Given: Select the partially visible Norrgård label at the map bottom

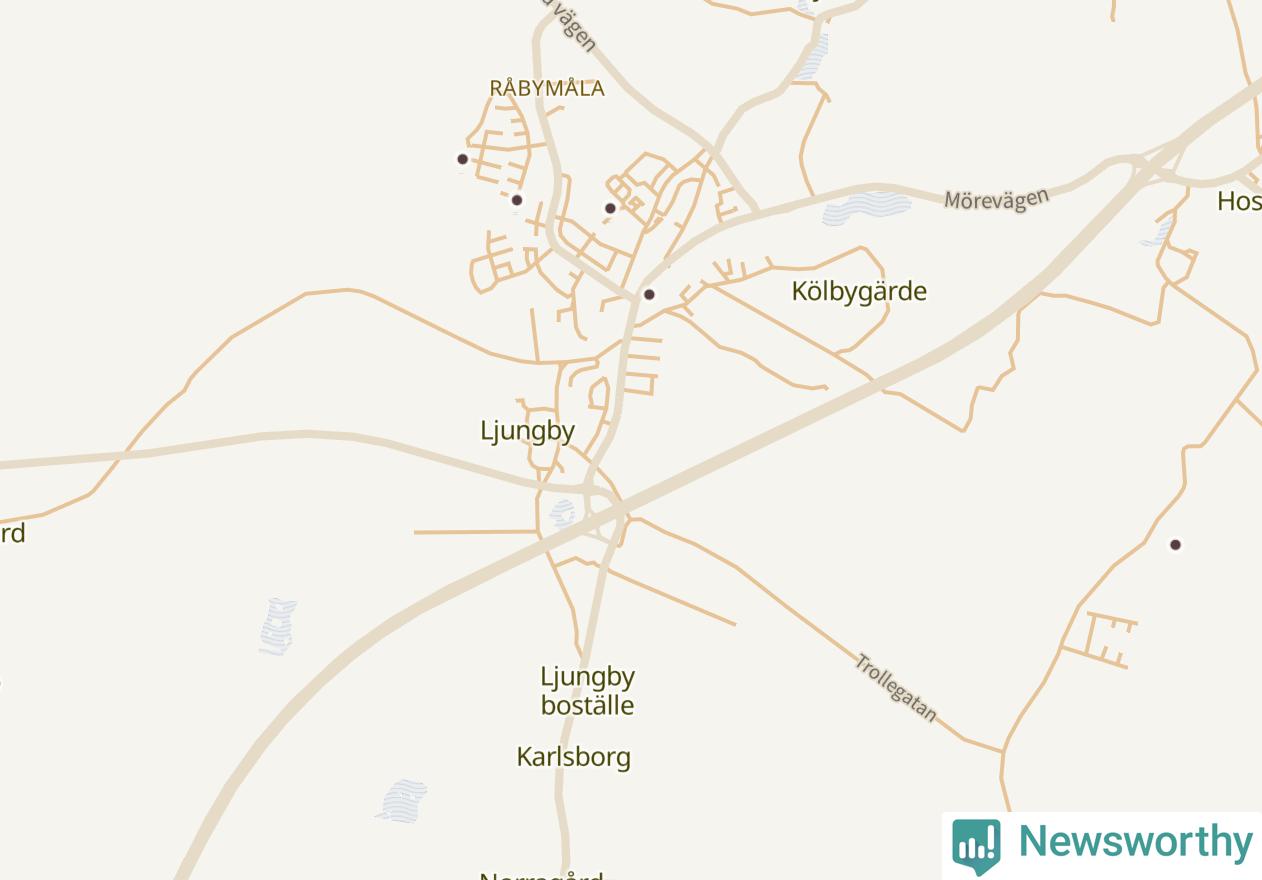Looking at the screenshot, I should coord(541,876).
